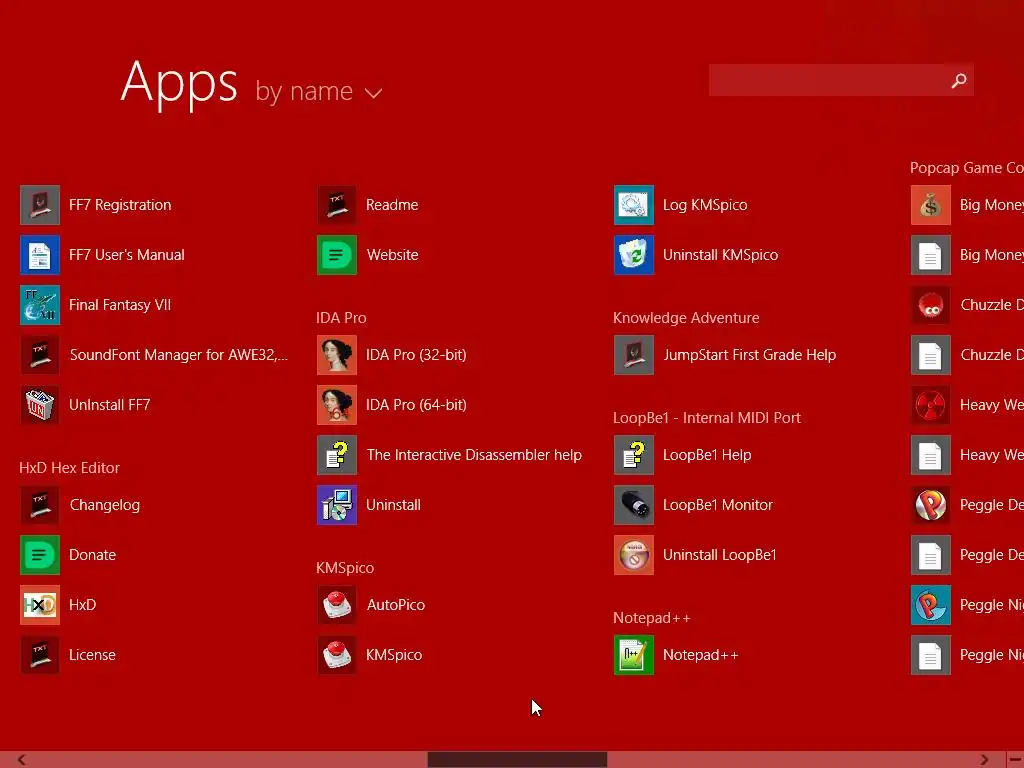The image size is (1024, 768).
Task: Open the Big Money game icon
Action: 931,205
